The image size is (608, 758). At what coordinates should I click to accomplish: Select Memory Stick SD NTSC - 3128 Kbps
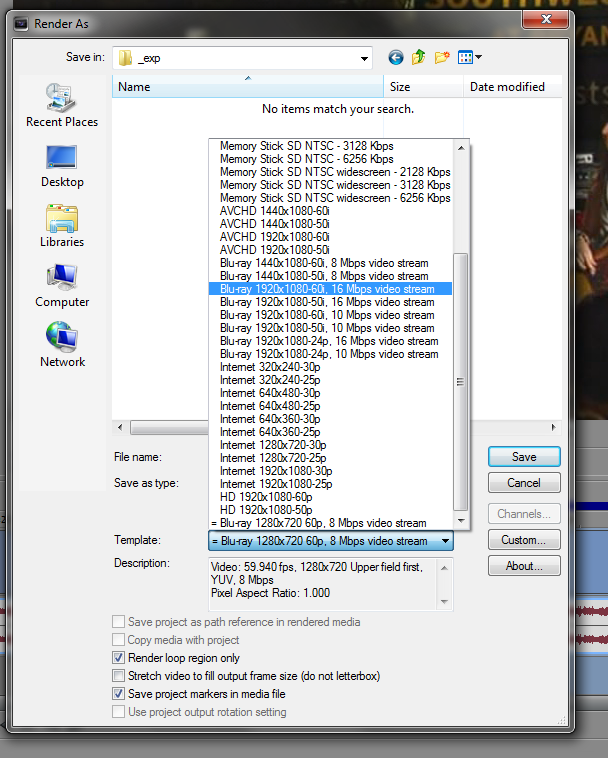point(330,146)
